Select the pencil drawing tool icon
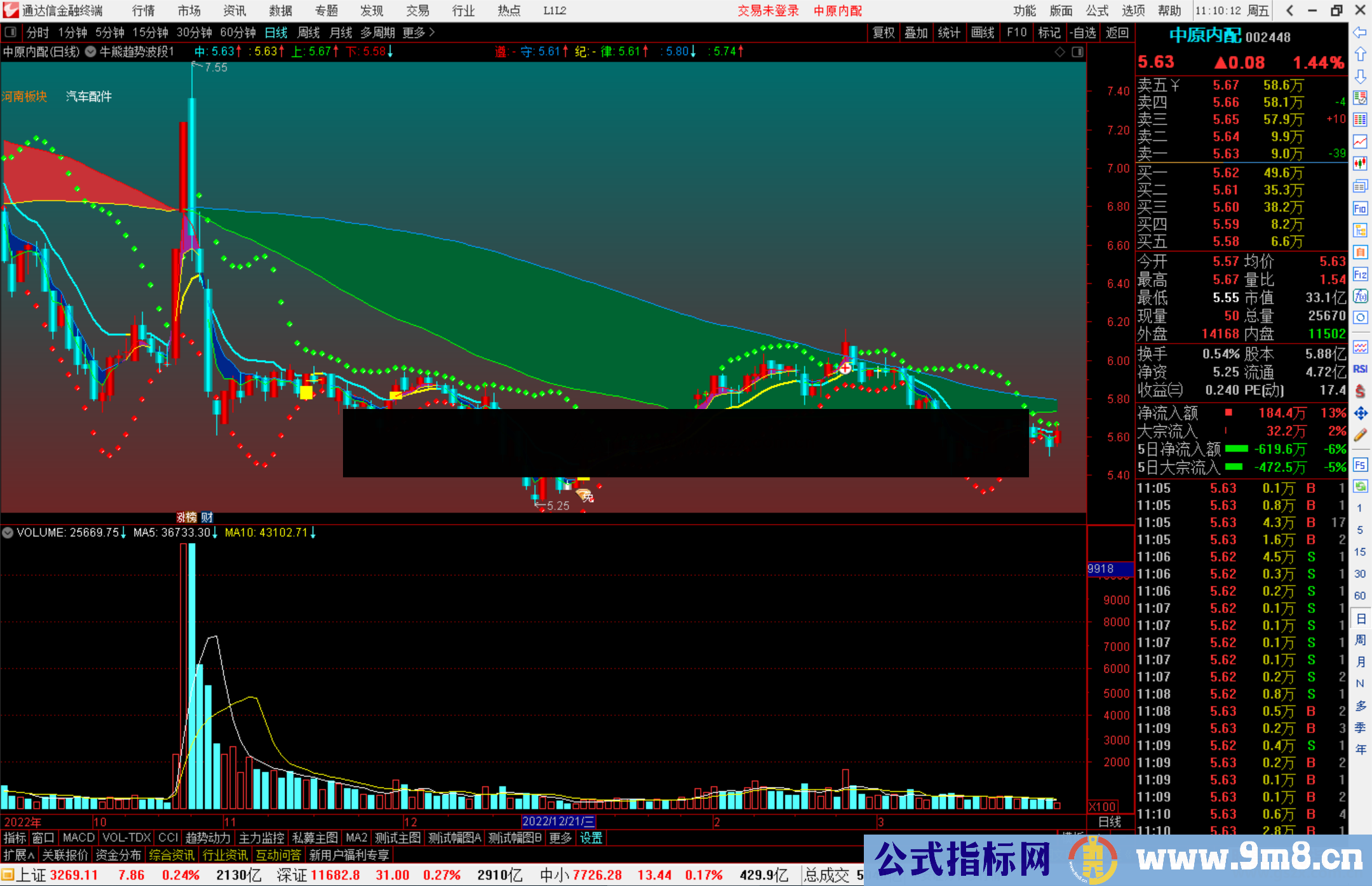1372x886 pixels. pos(1360,436)
